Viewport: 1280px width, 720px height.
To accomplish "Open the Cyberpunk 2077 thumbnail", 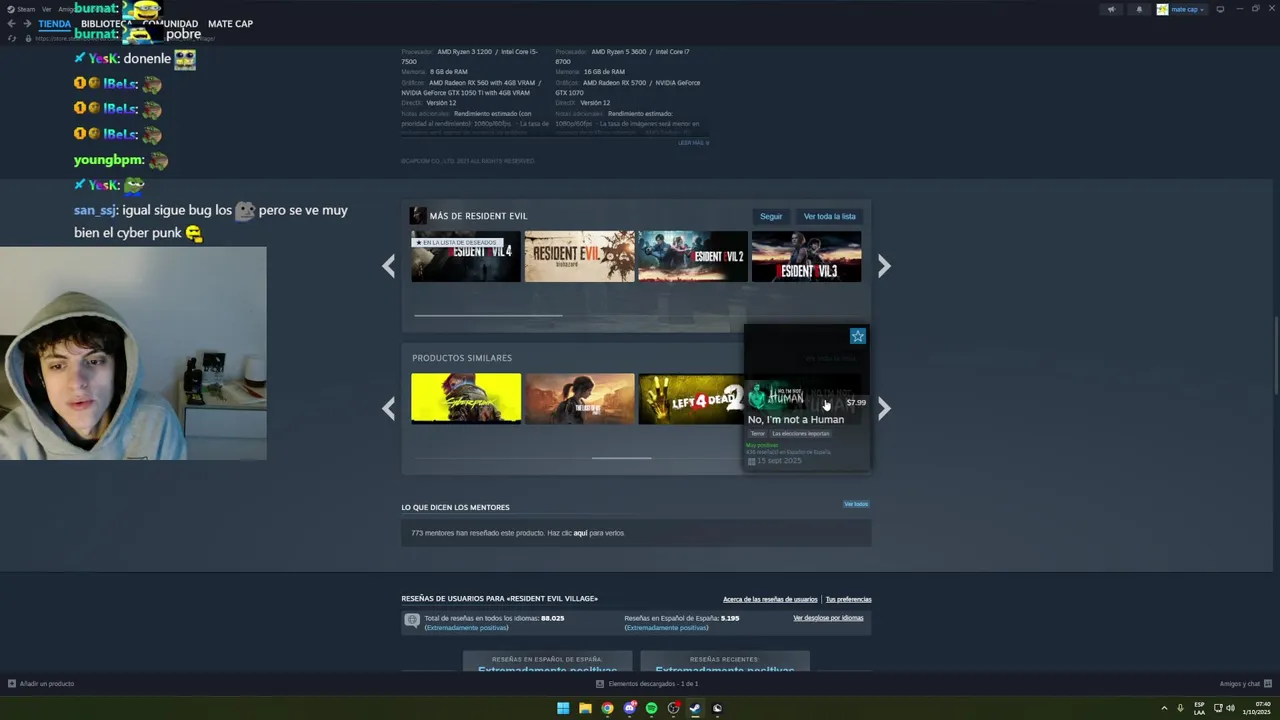I will tap(466, 398).
